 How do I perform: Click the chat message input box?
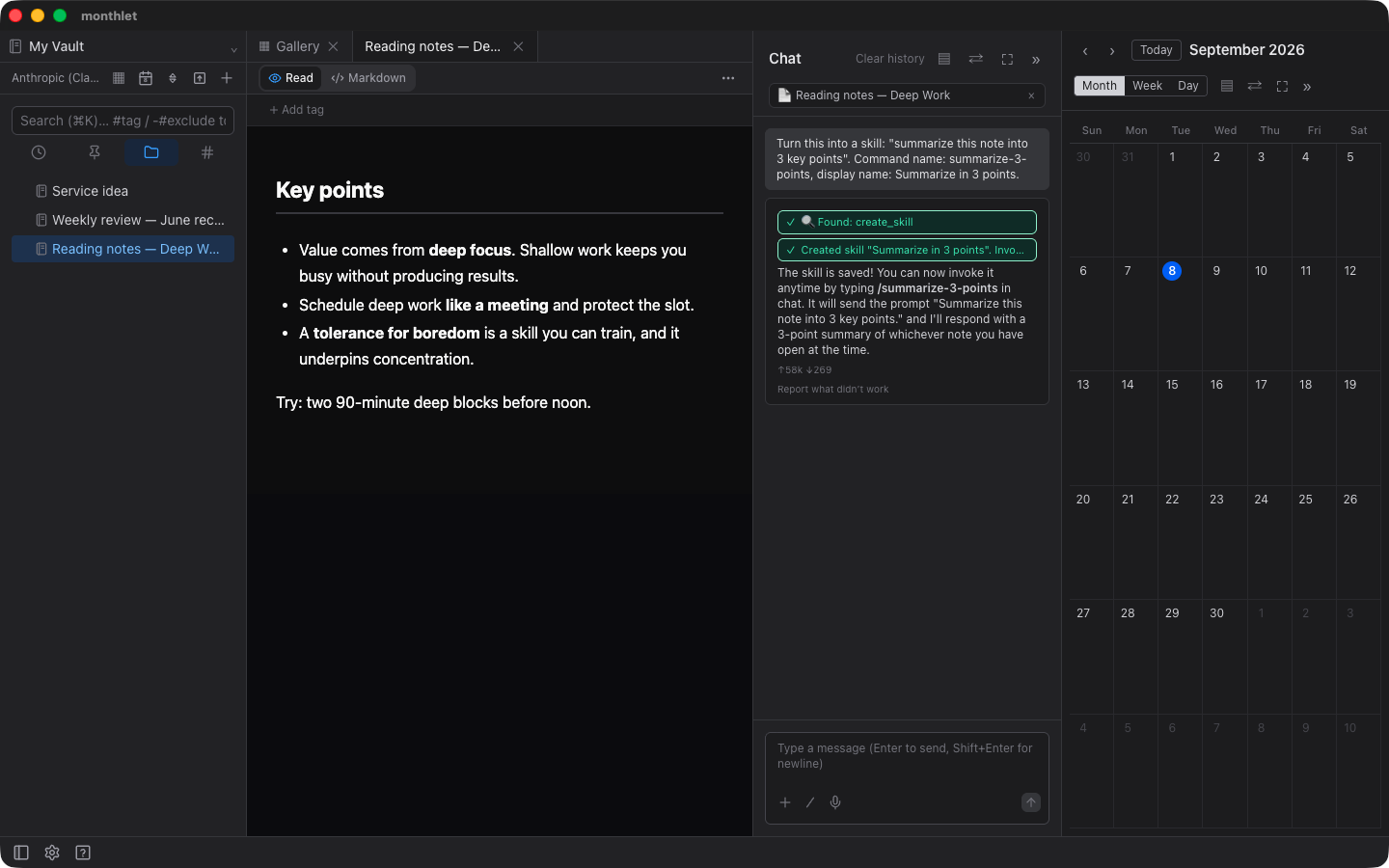907,756
